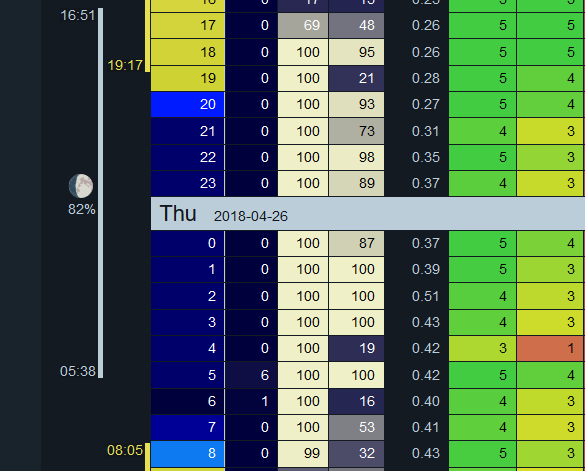This screenshot has width=585, height=471.
Task: Select the hour 23 row cell
Action: (x=188, y=183)
